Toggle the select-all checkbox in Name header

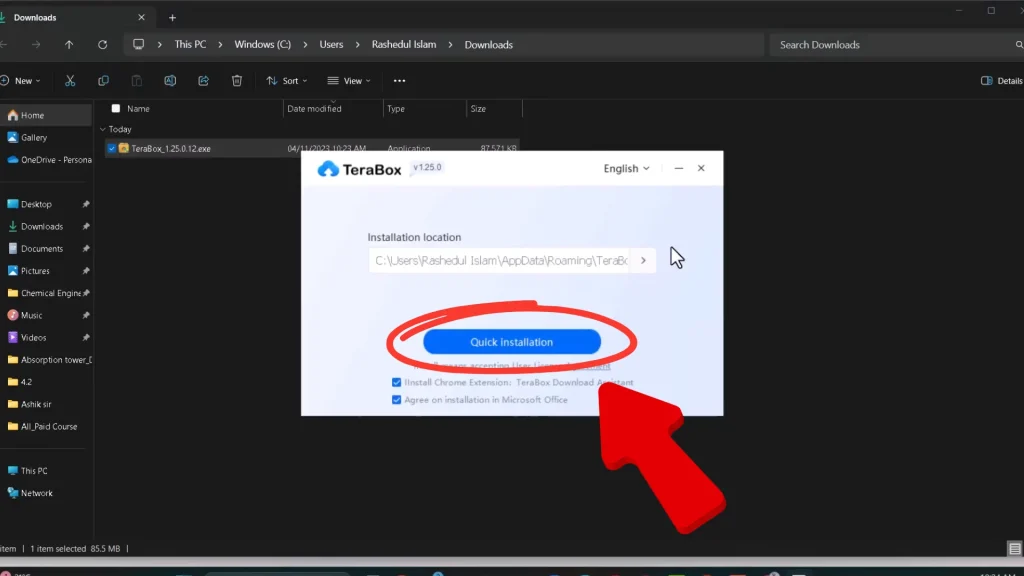[x=116, y=108]
